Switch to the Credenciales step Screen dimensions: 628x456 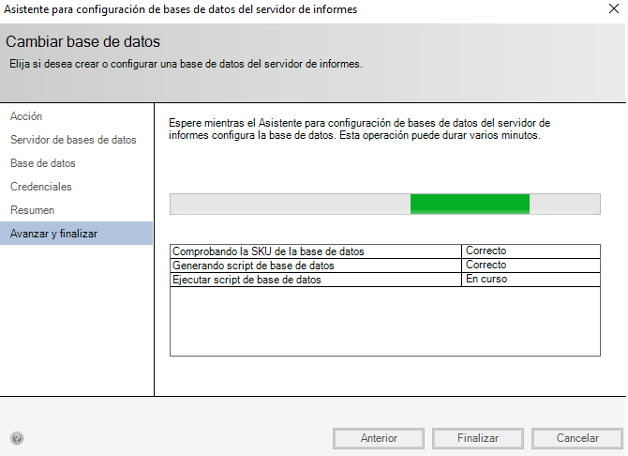point(41,187)
